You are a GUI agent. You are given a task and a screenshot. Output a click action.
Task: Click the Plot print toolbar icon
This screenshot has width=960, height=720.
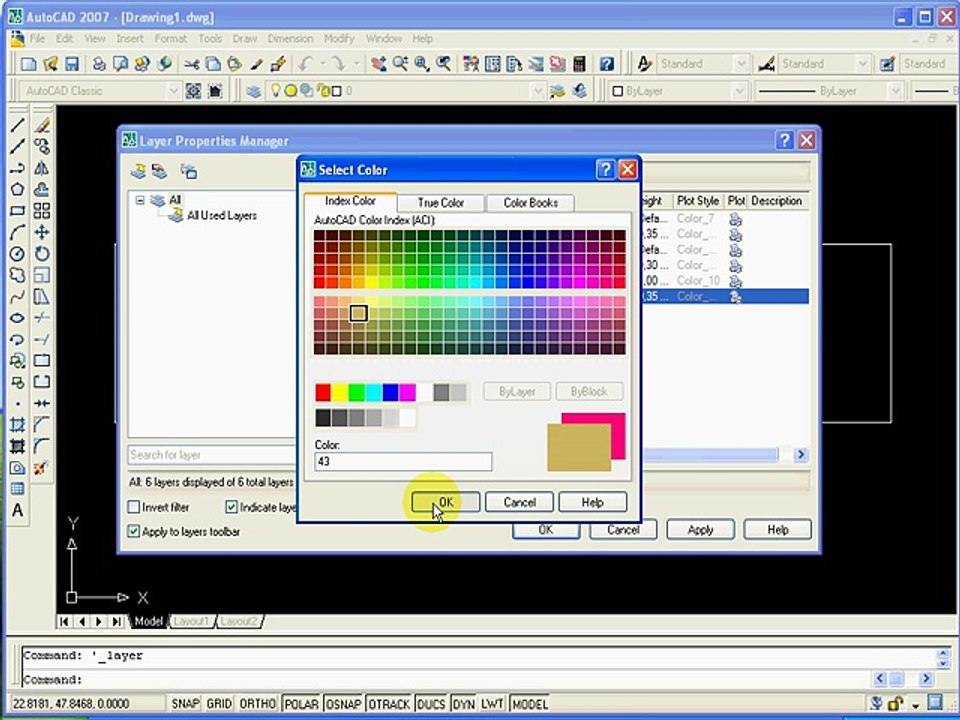click(99, 64)
